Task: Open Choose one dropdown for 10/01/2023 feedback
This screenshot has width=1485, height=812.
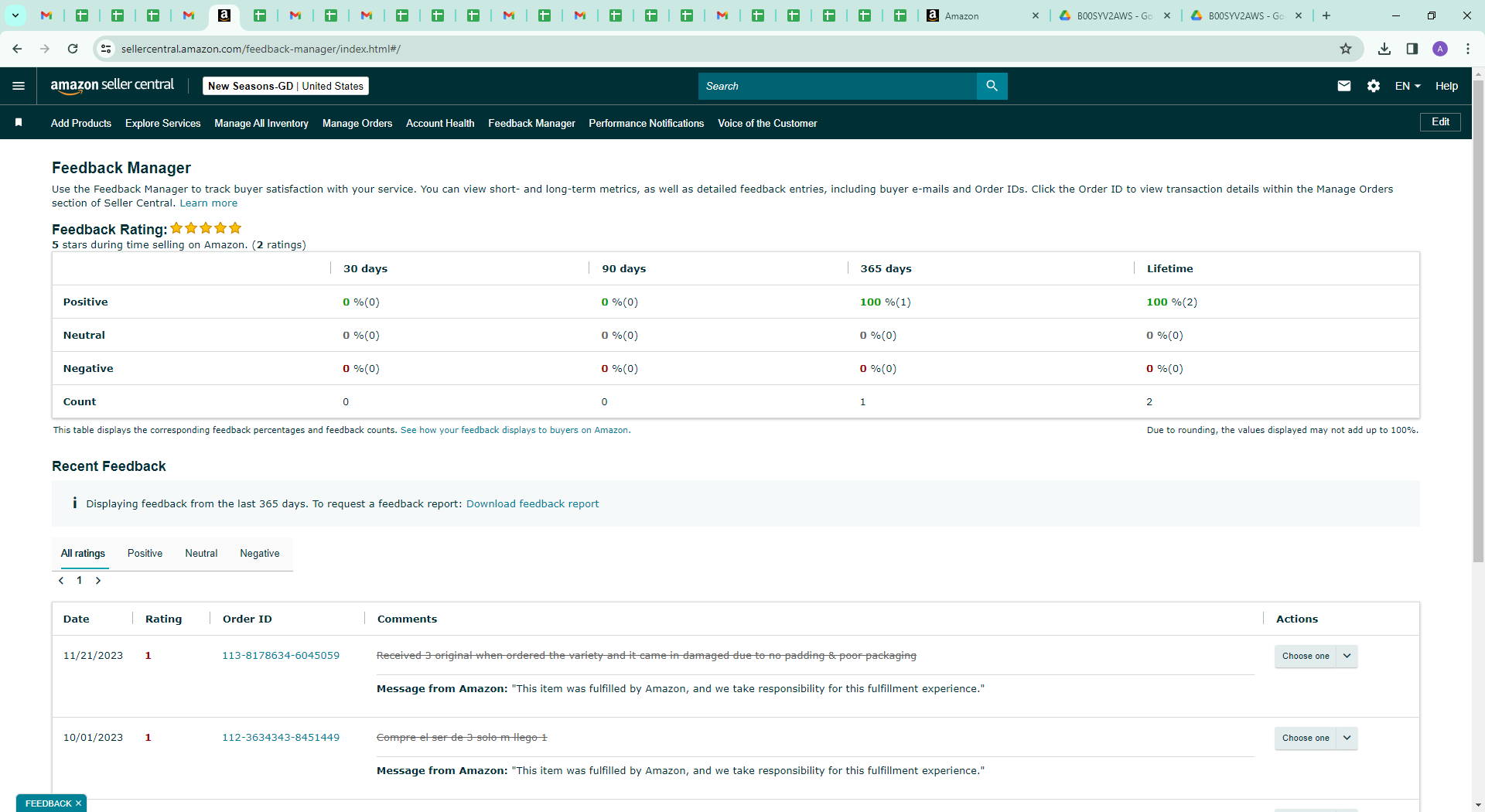Action: pyautogui.click(x=1316, y=738)
